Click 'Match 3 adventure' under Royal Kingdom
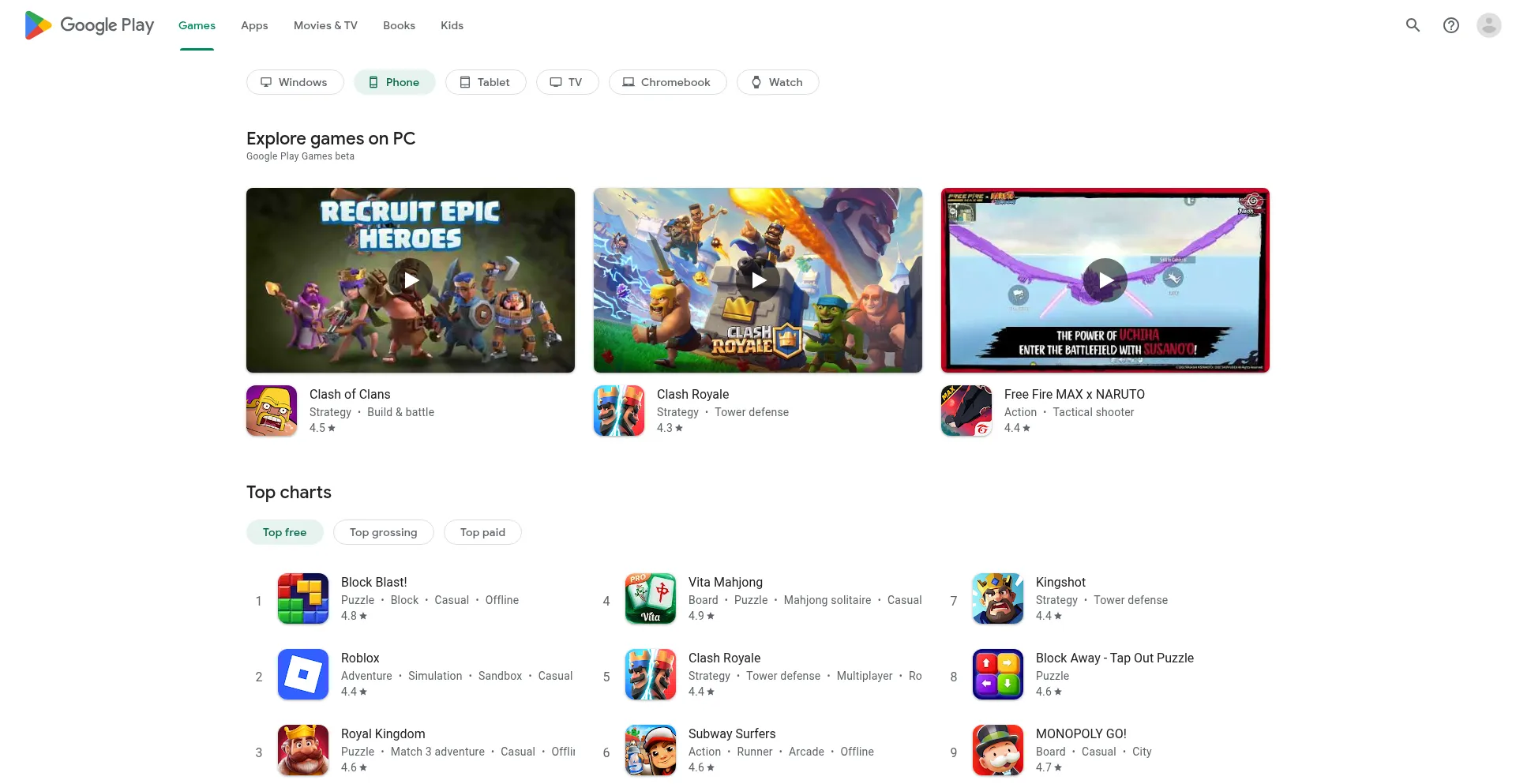 (x=437, y=752)
